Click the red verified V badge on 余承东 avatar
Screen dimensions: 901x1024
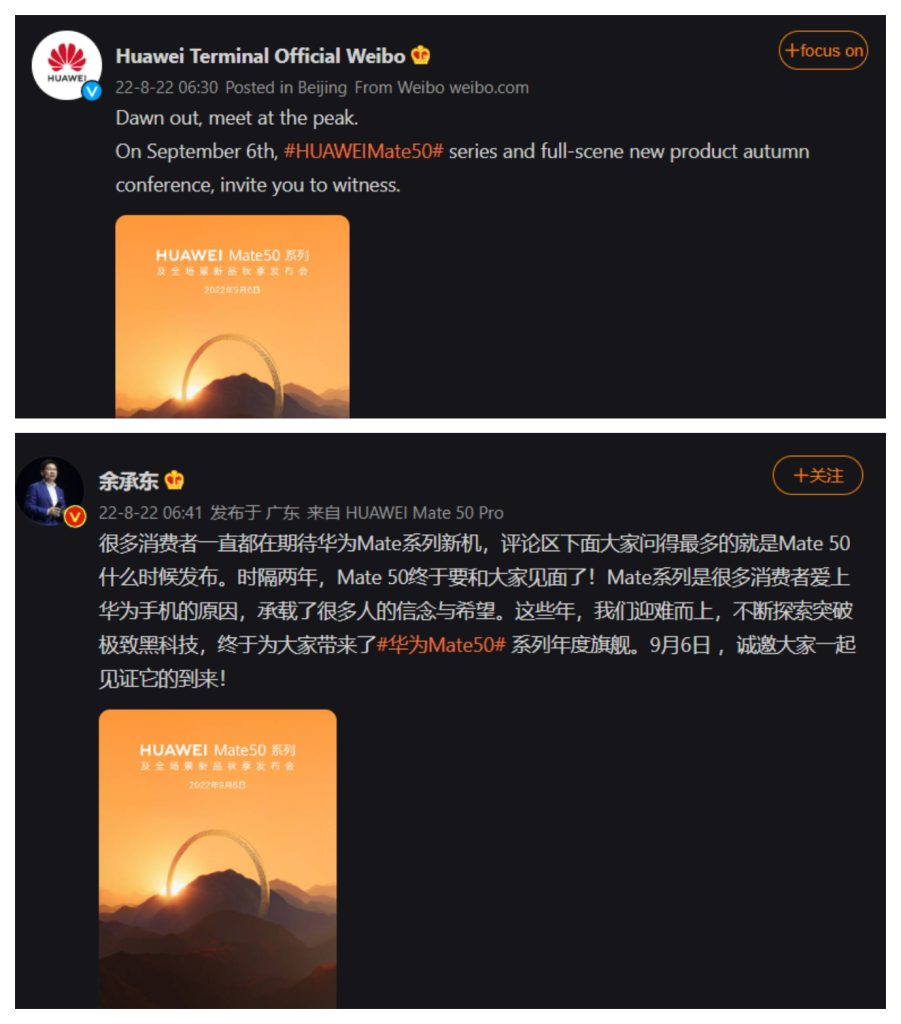coord(74,517)
